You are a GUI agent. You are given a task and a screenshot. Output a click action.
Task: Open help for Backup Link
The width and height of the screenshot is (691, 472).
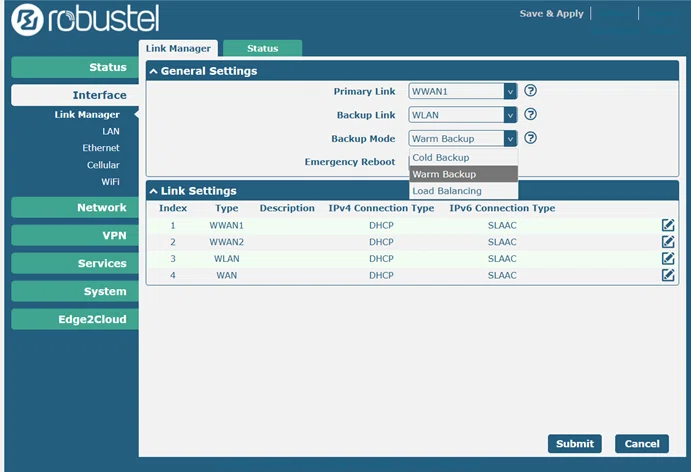[531, 115]
